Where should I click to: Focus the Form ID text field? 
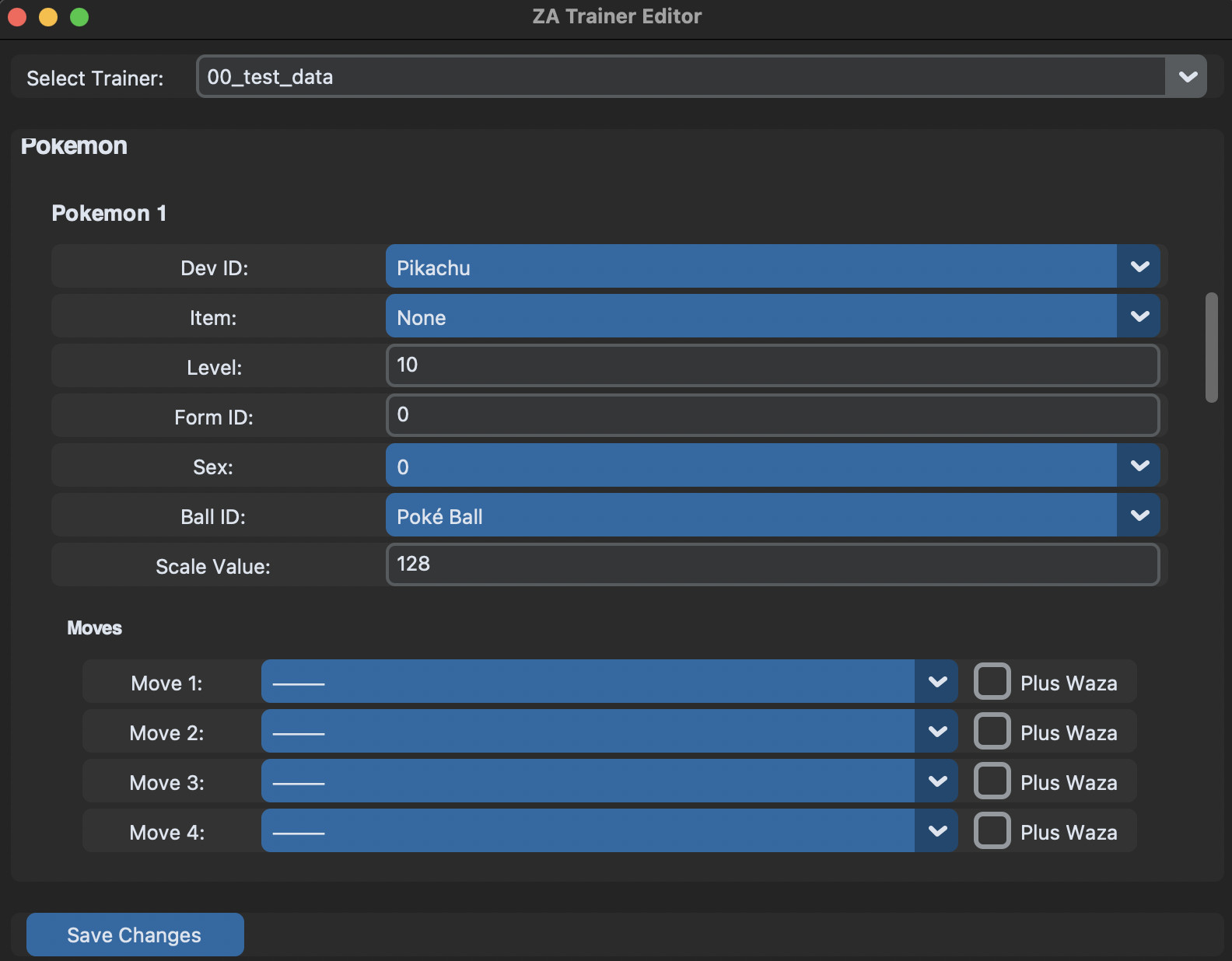pos(772,415)
